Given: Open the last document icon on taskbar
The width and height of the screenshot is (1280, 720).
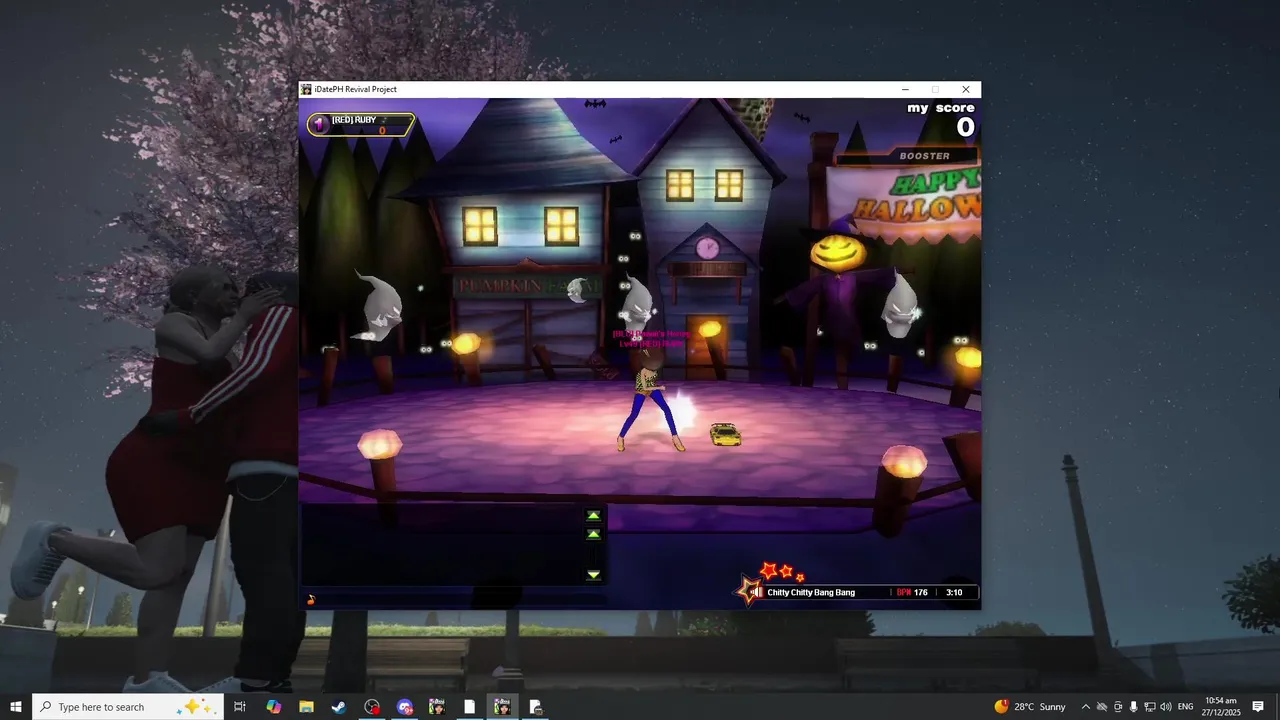Looking at the screenshot, I should coord(535,707).
